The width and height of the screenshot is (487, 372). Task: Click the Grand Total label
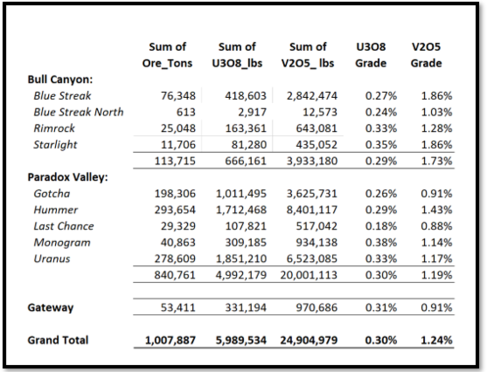coord(58,340)
